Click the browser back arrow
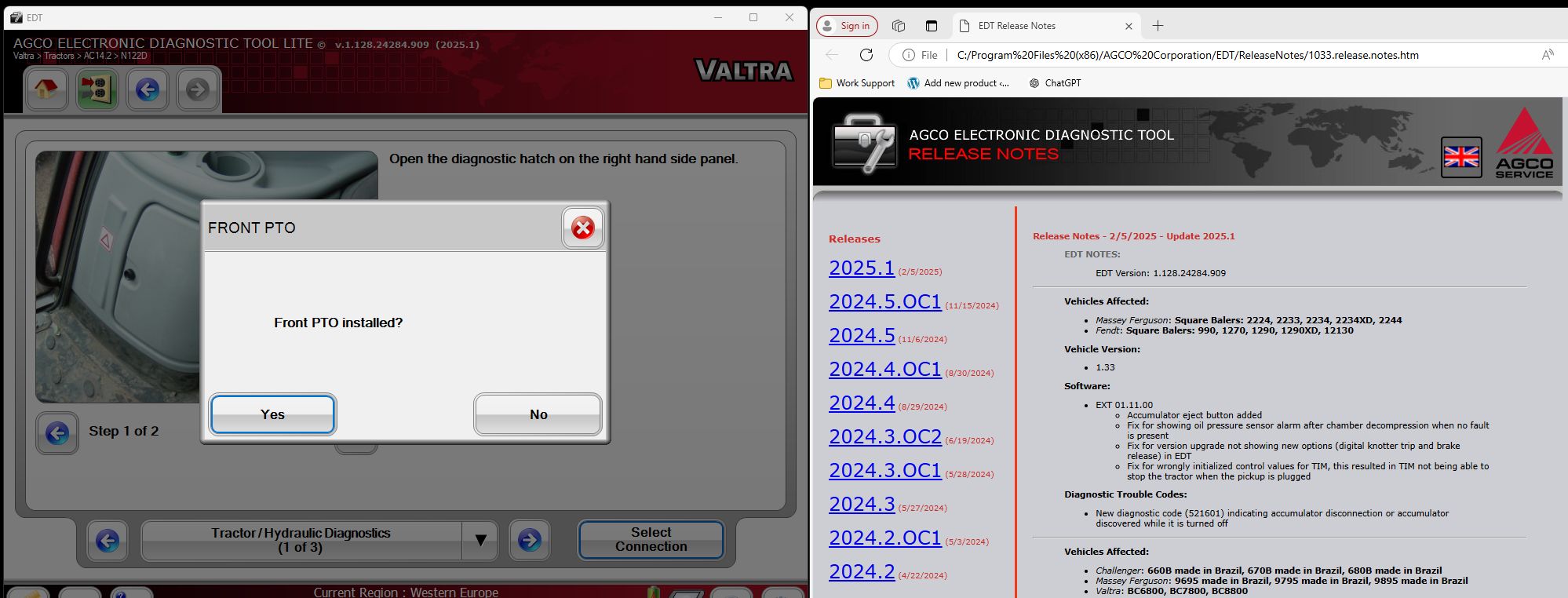 [832, 55]
